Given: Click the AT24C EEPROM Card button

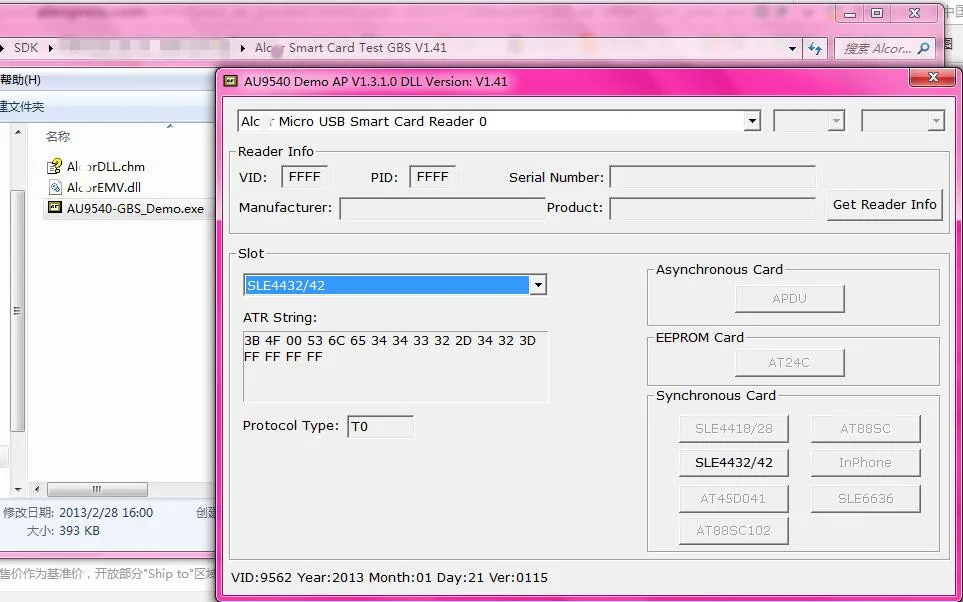Looking at the screenshot, I should (789, 362).
